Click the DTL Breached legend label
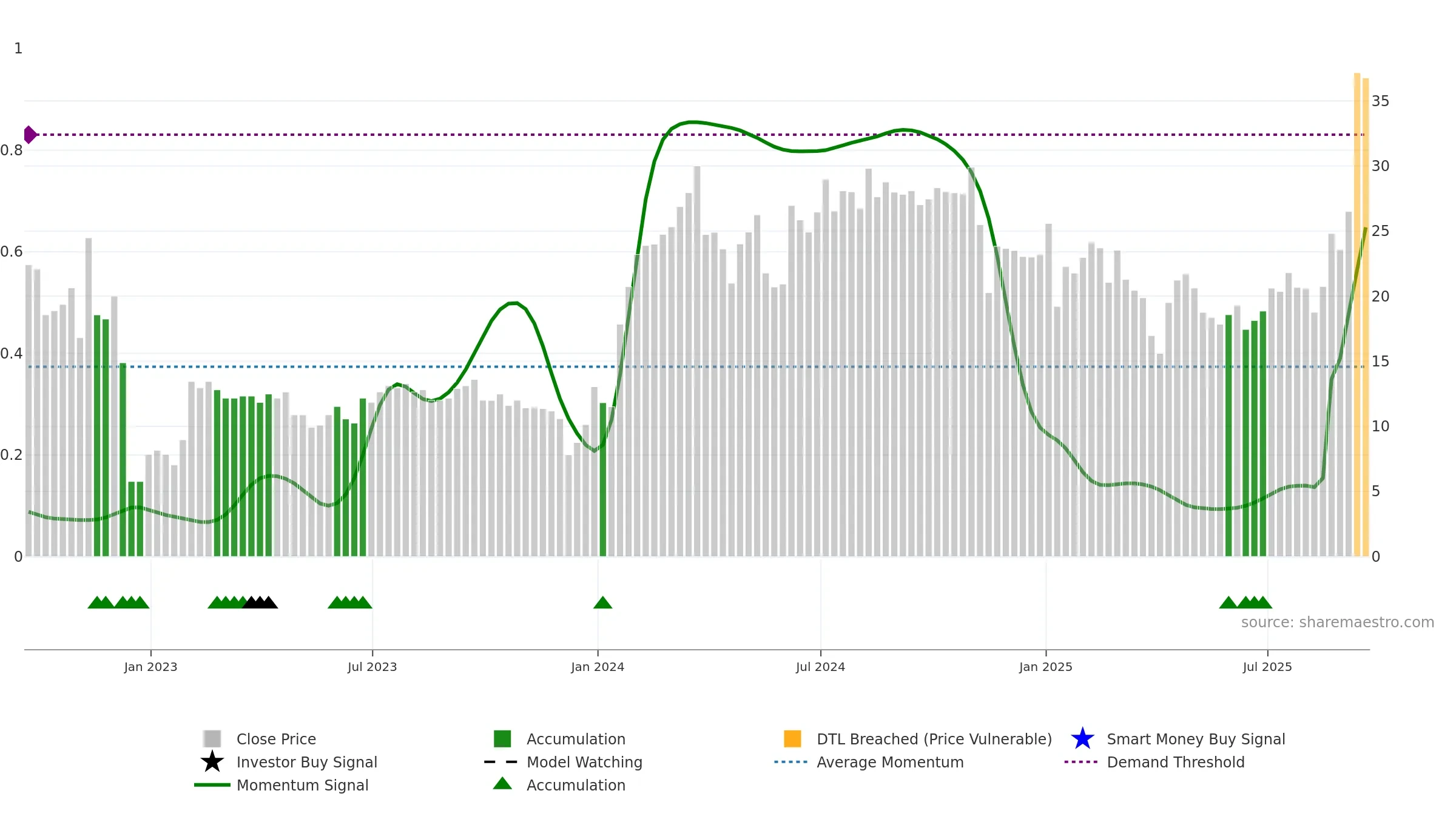This screenshot has width=1456, height=819. point(934,739)
